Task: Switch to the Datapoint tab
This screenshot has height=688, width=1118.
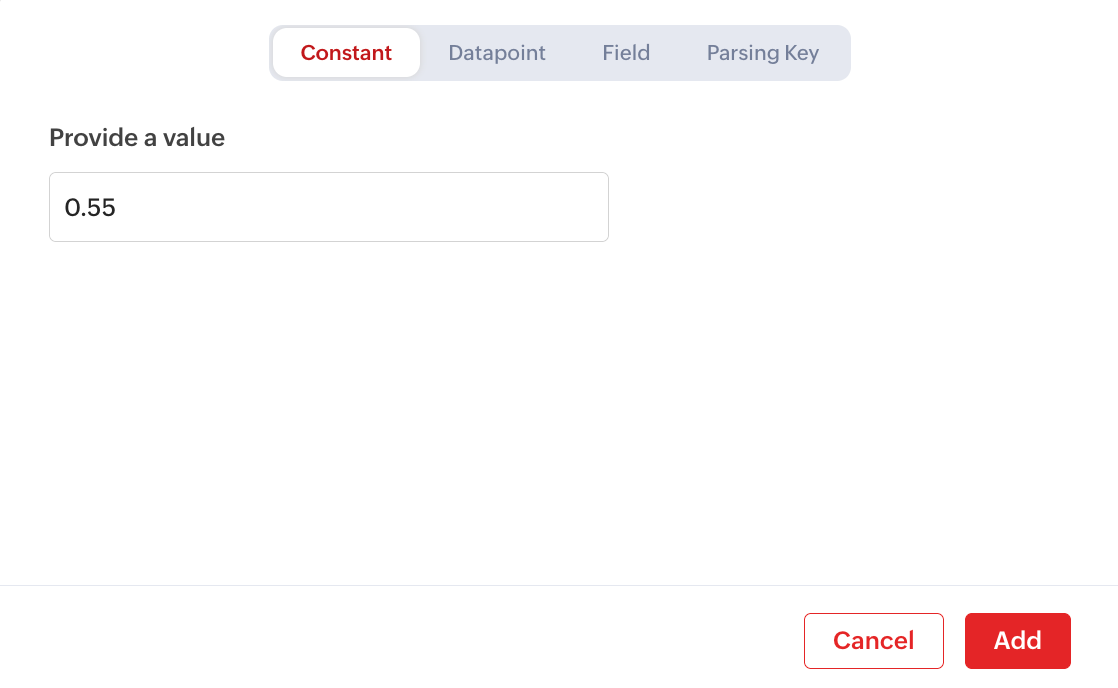Action: [497, 53]
